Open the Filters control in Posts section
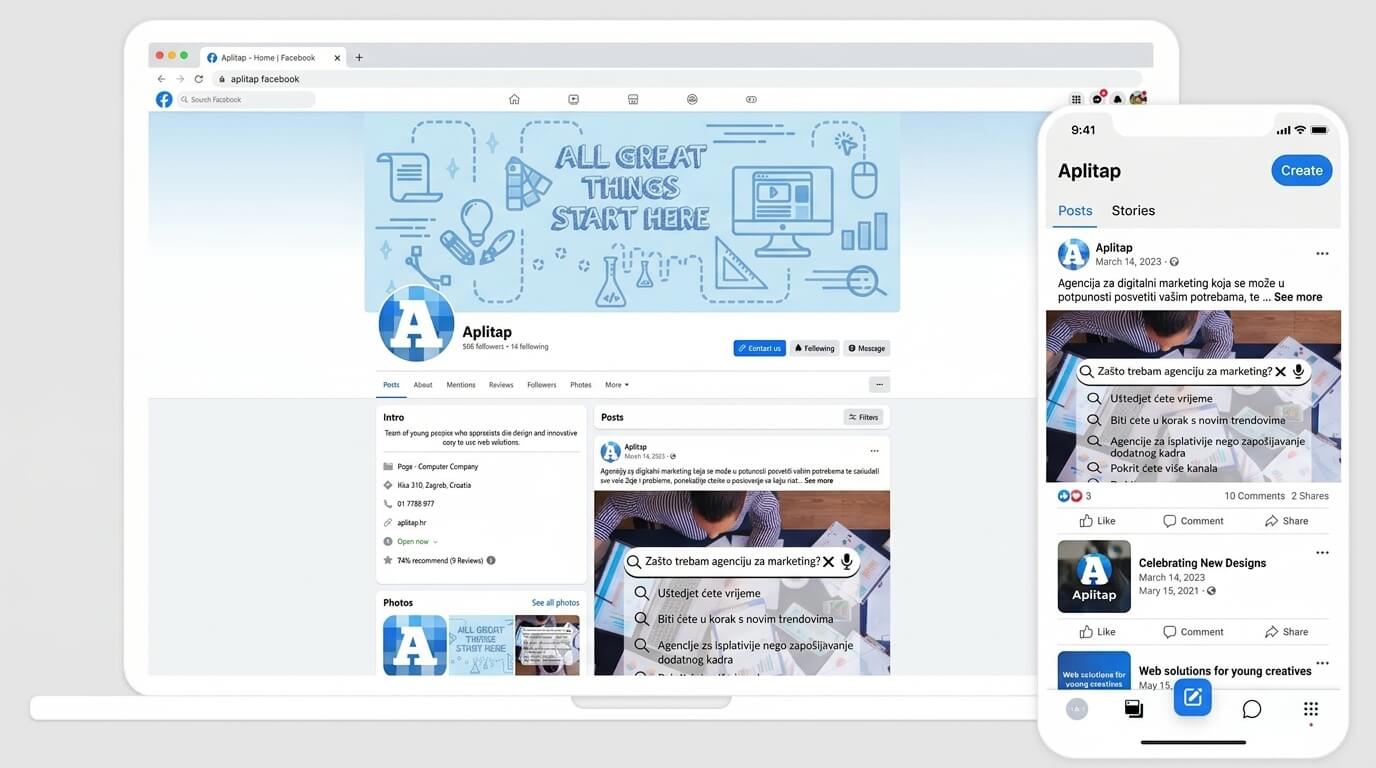Screen dimensions: 1376x768 [863, 417]
